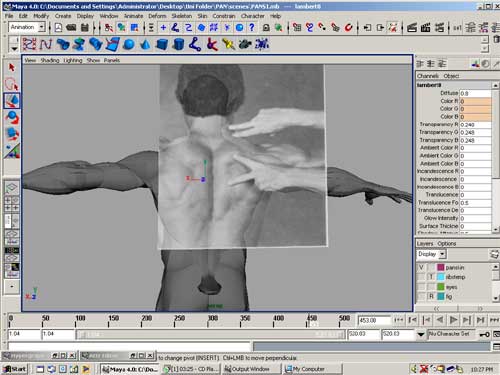The height and width of the screenshot is (375, 500).
Task: Click the Diffuse value field 0.8
Action: pos(475,93)
